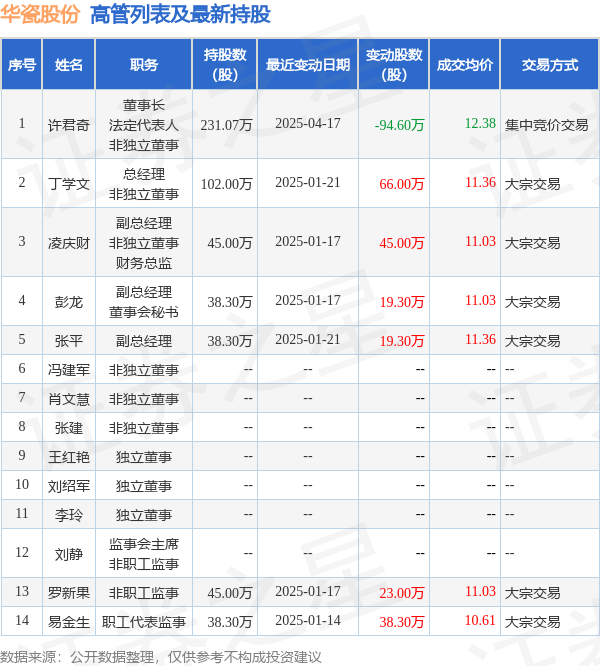Viewport: 600px width, 666px height.
Task: Click the change value 23.00万
Action: coord(402,593)
